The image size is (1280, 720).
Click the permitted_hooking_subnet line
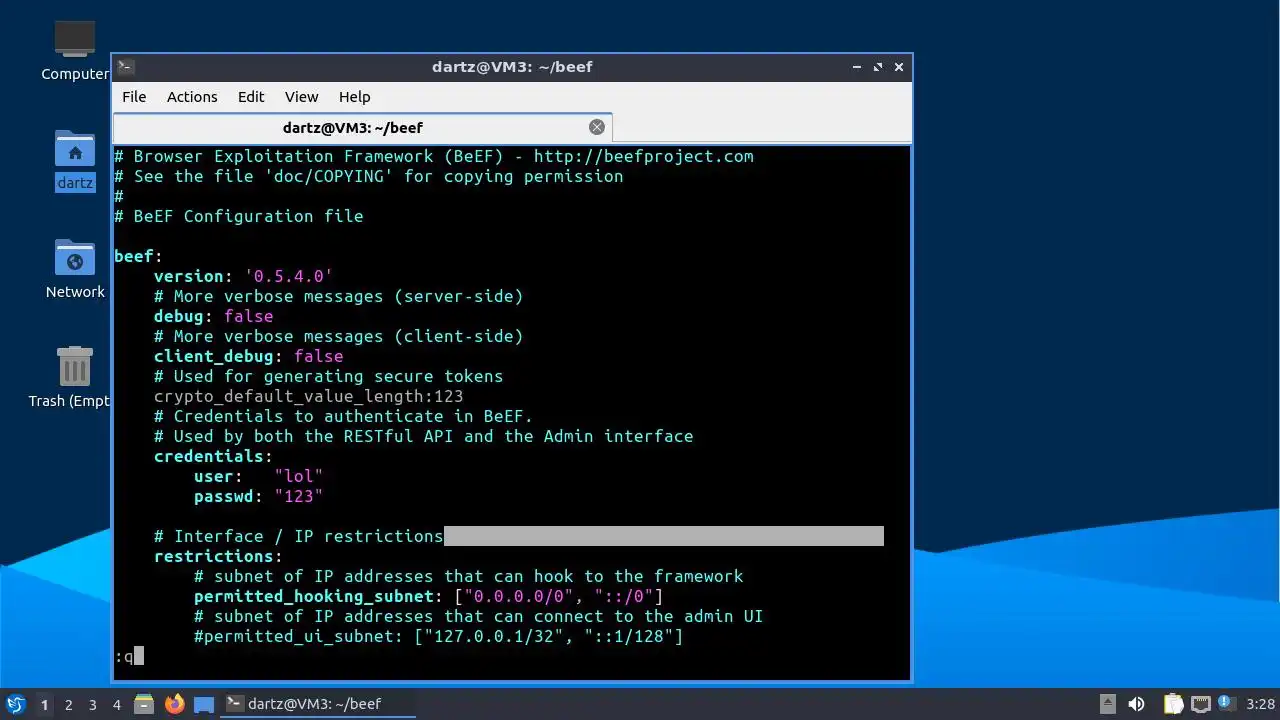428,596
